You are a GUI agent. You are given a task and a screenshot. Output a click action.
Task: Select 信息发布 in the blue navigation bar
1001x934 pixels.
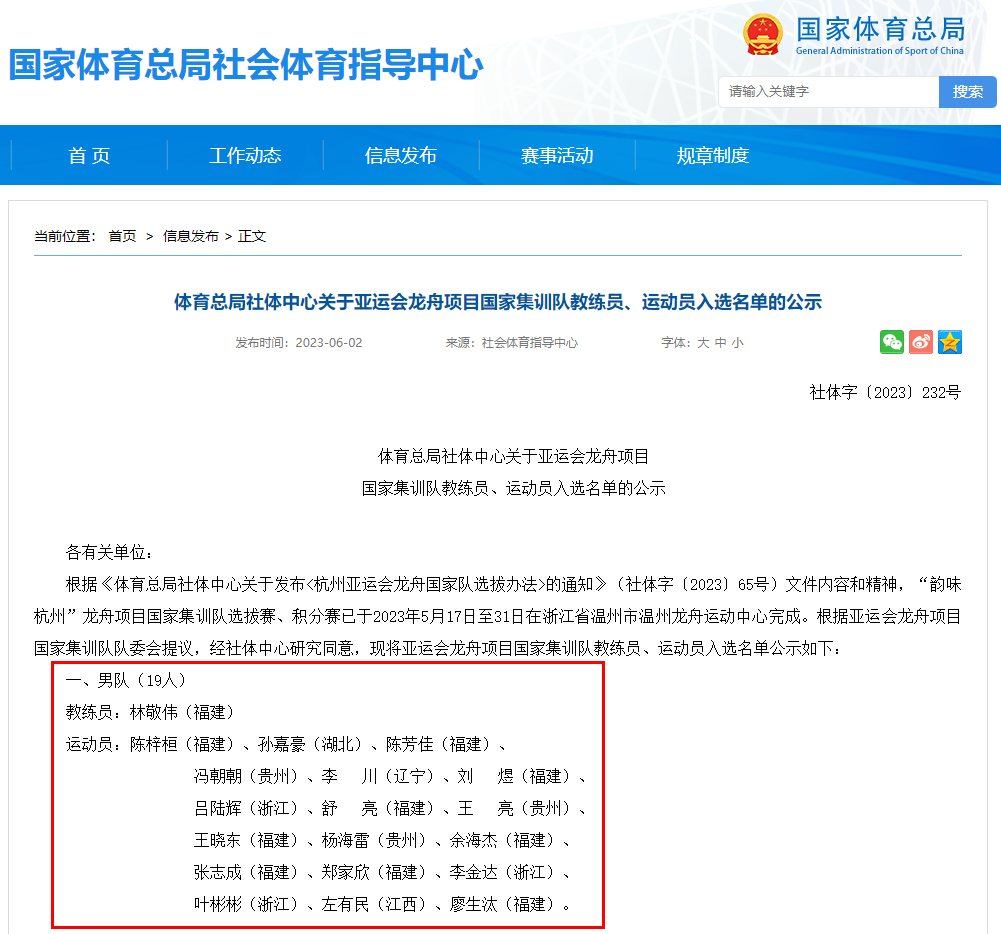click(401, 156)
